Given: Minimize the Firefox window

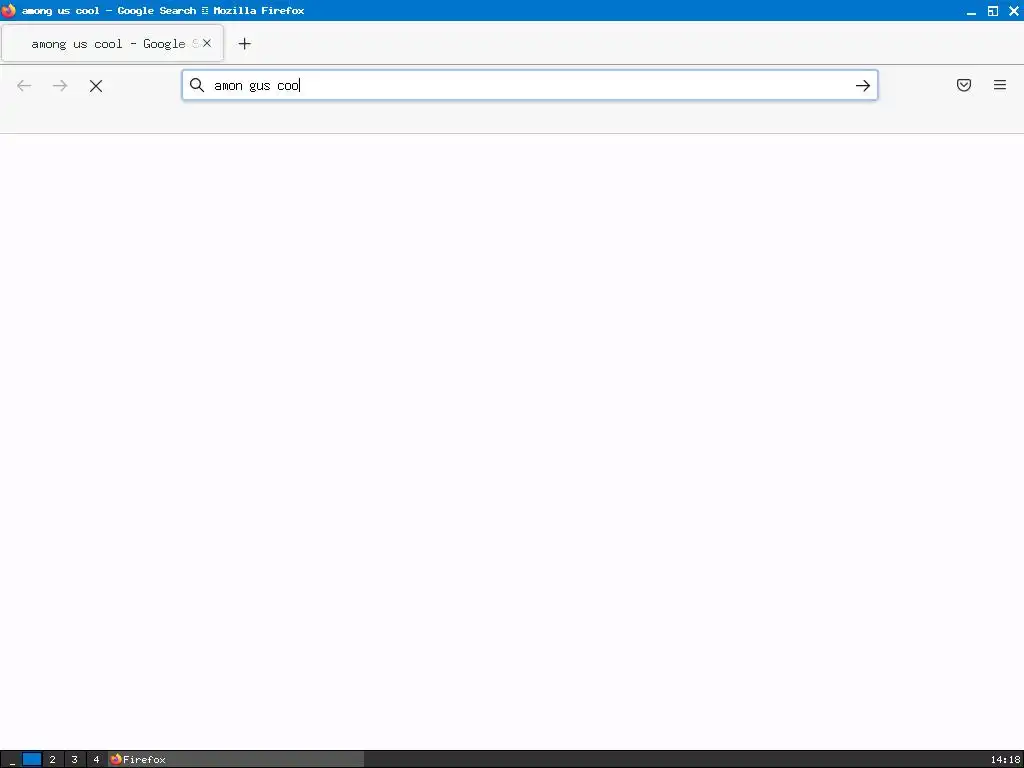Looking at the screenshot, I should (x=971, y=11).
